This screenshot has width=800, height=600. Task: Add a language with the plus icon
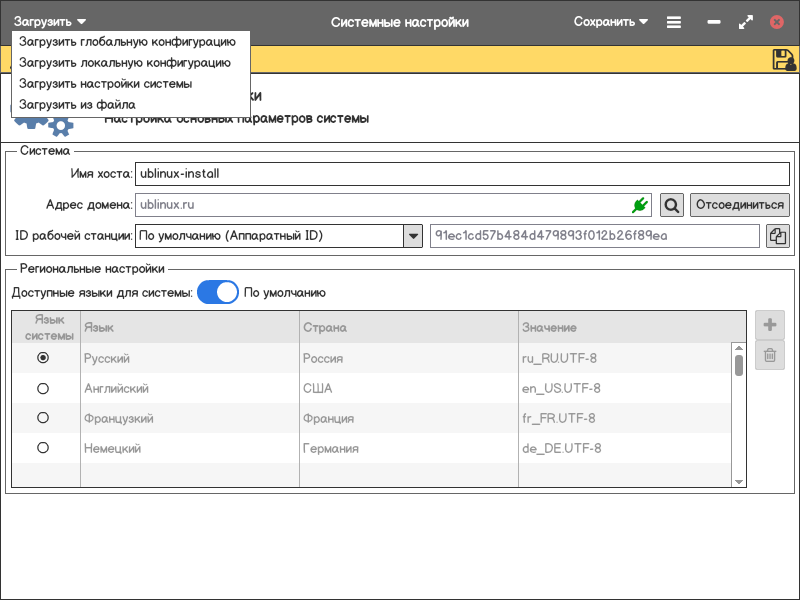pos(770,325)
